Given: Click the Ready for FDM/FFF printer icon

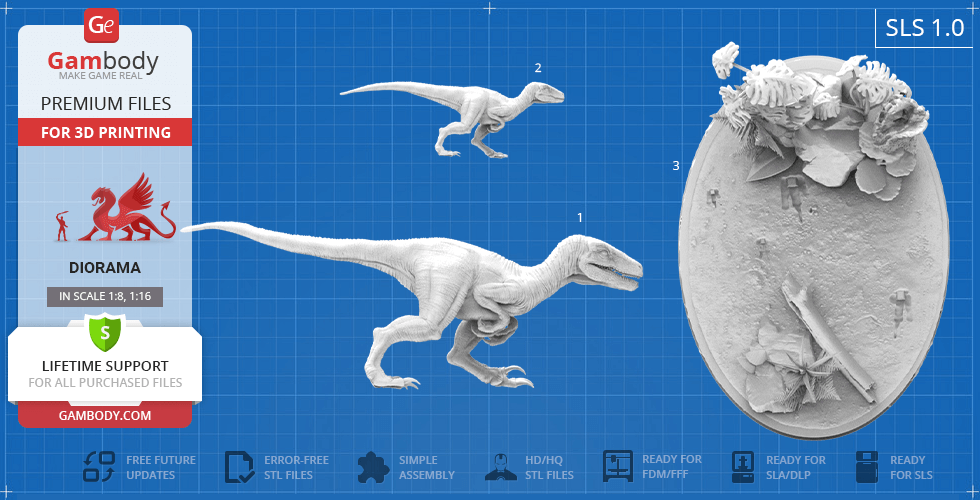Looking at the screenshot, I should pyautogui.click(x=618, y=467).
